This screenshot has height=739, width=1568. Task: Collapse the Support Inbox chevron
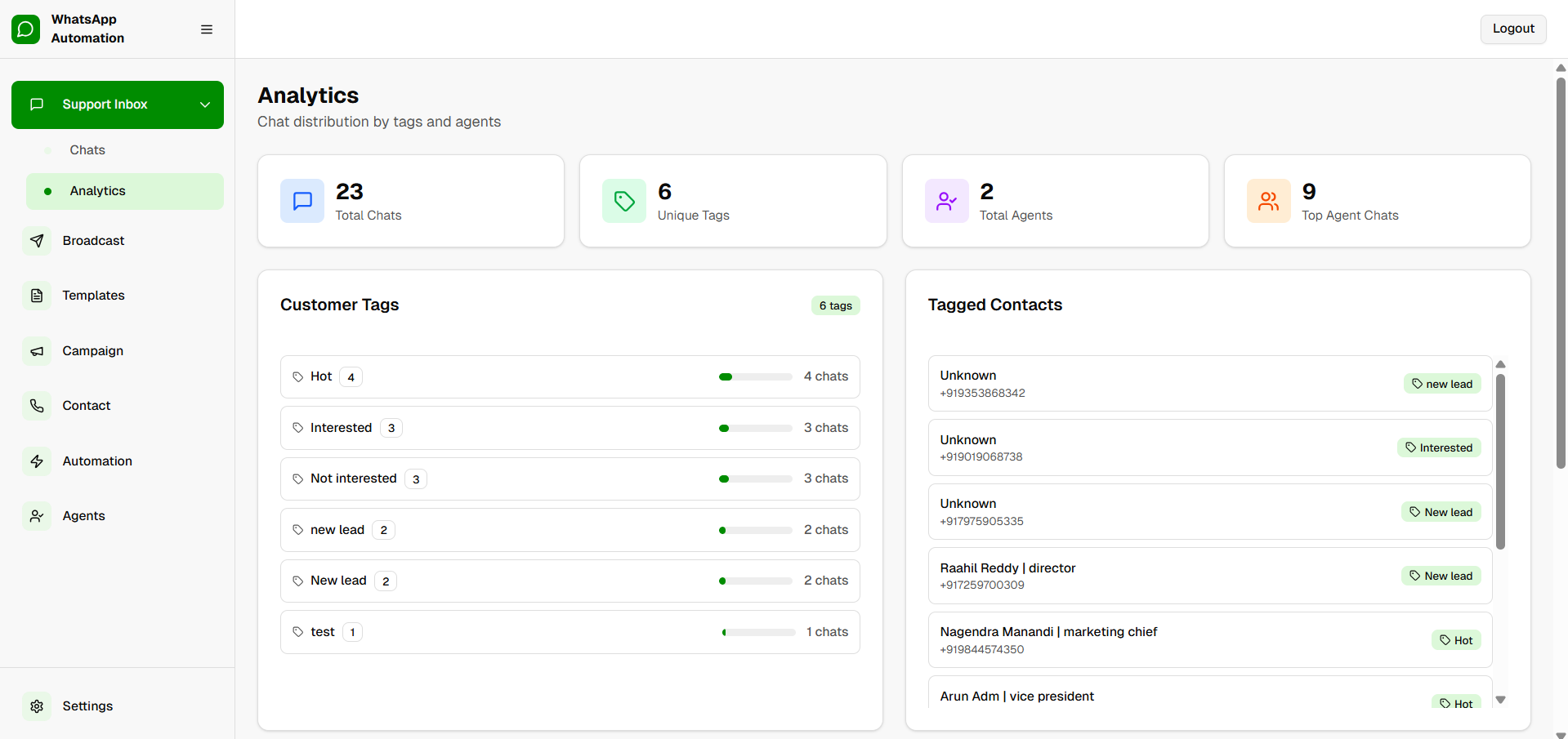(205, 105)
